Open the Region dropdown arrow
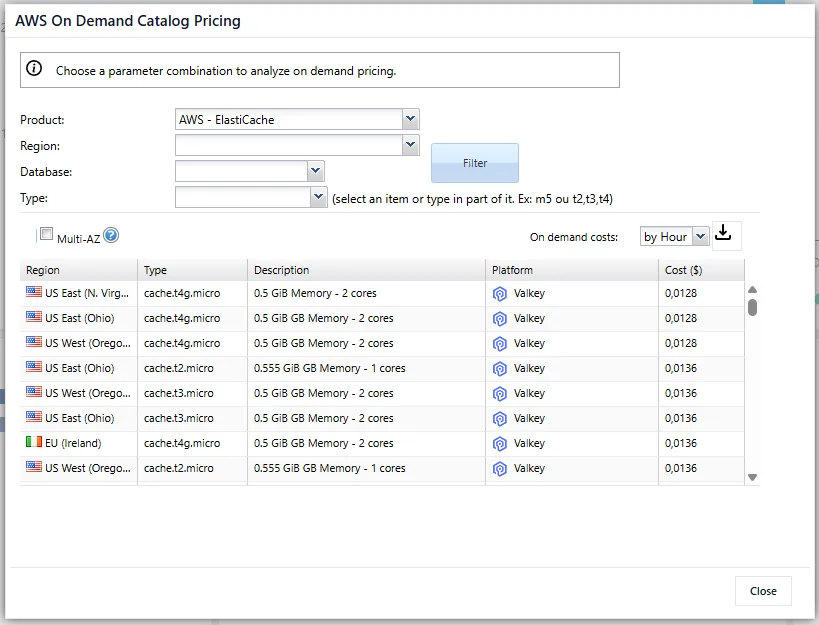819x625 pixels. [x=411, y=145]
